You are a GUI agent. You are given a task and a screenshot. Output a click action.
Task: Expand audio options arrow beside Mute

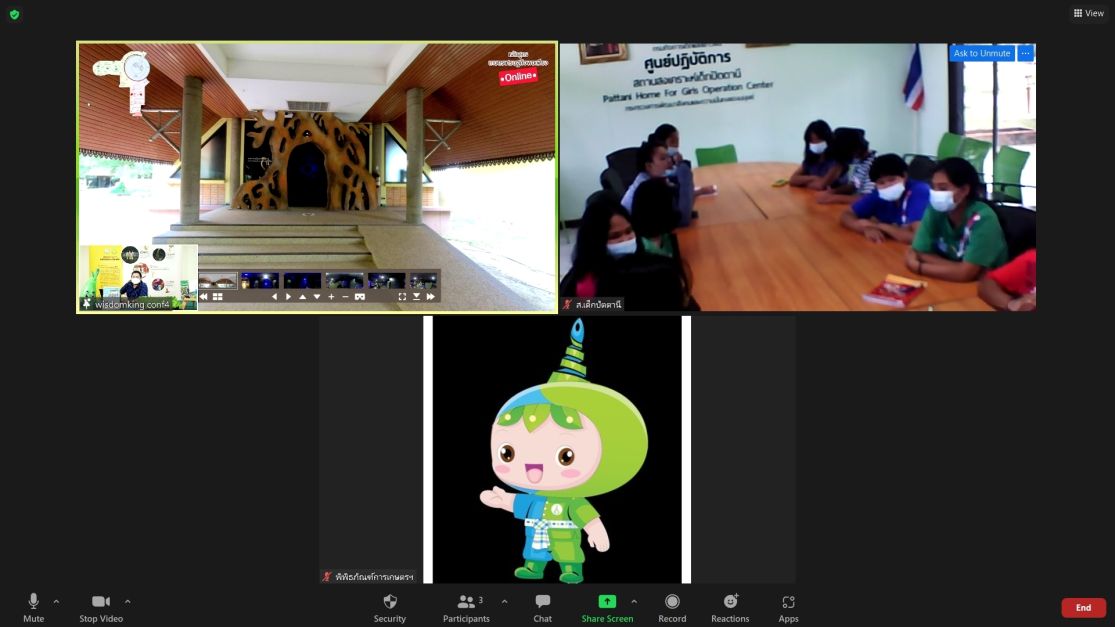point(56,601)
